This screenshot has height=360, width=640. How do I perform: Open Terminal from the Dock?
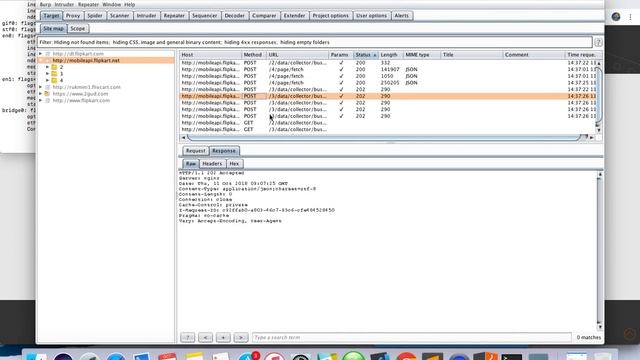pyautogui.click(x=511, y=357)
